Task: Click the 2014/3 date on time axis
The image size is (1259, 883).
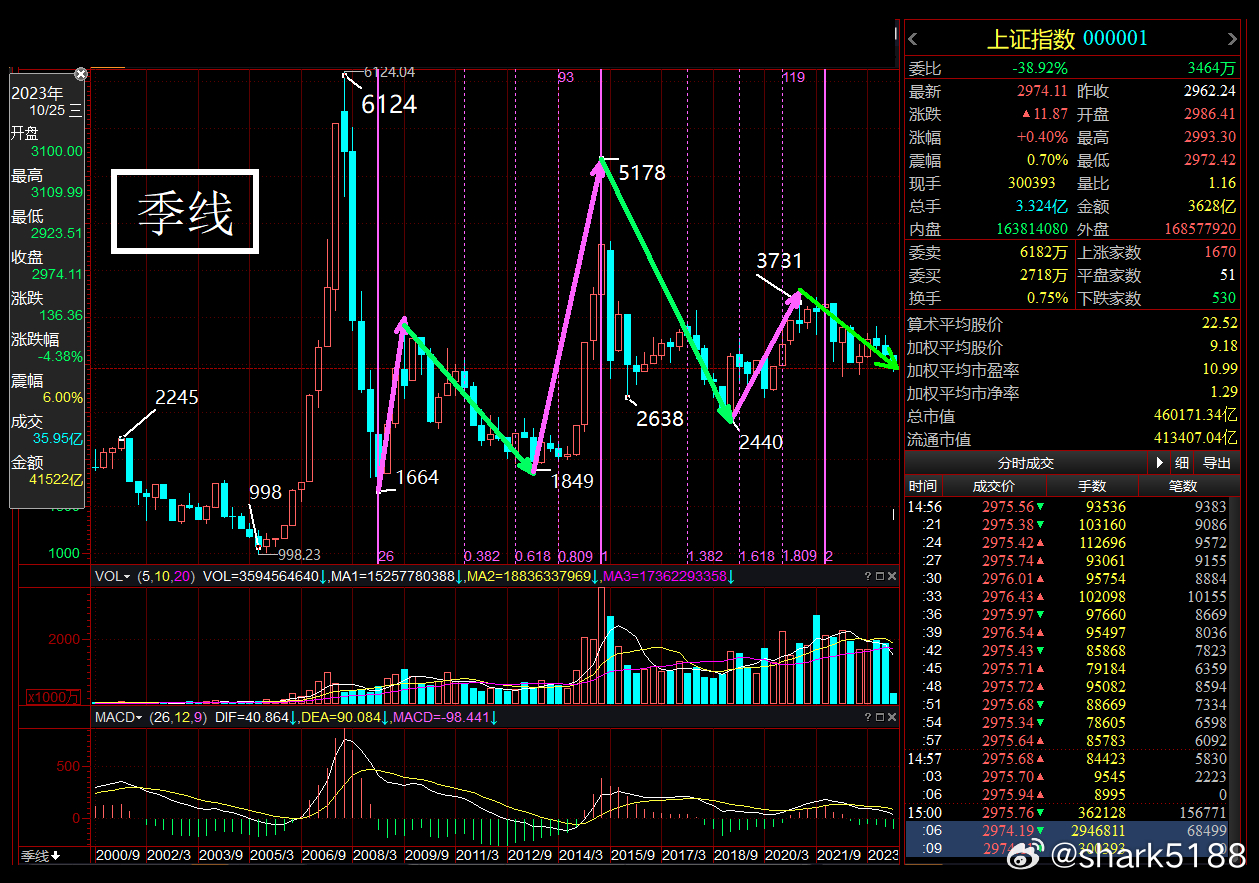Action: pos(581,856)
